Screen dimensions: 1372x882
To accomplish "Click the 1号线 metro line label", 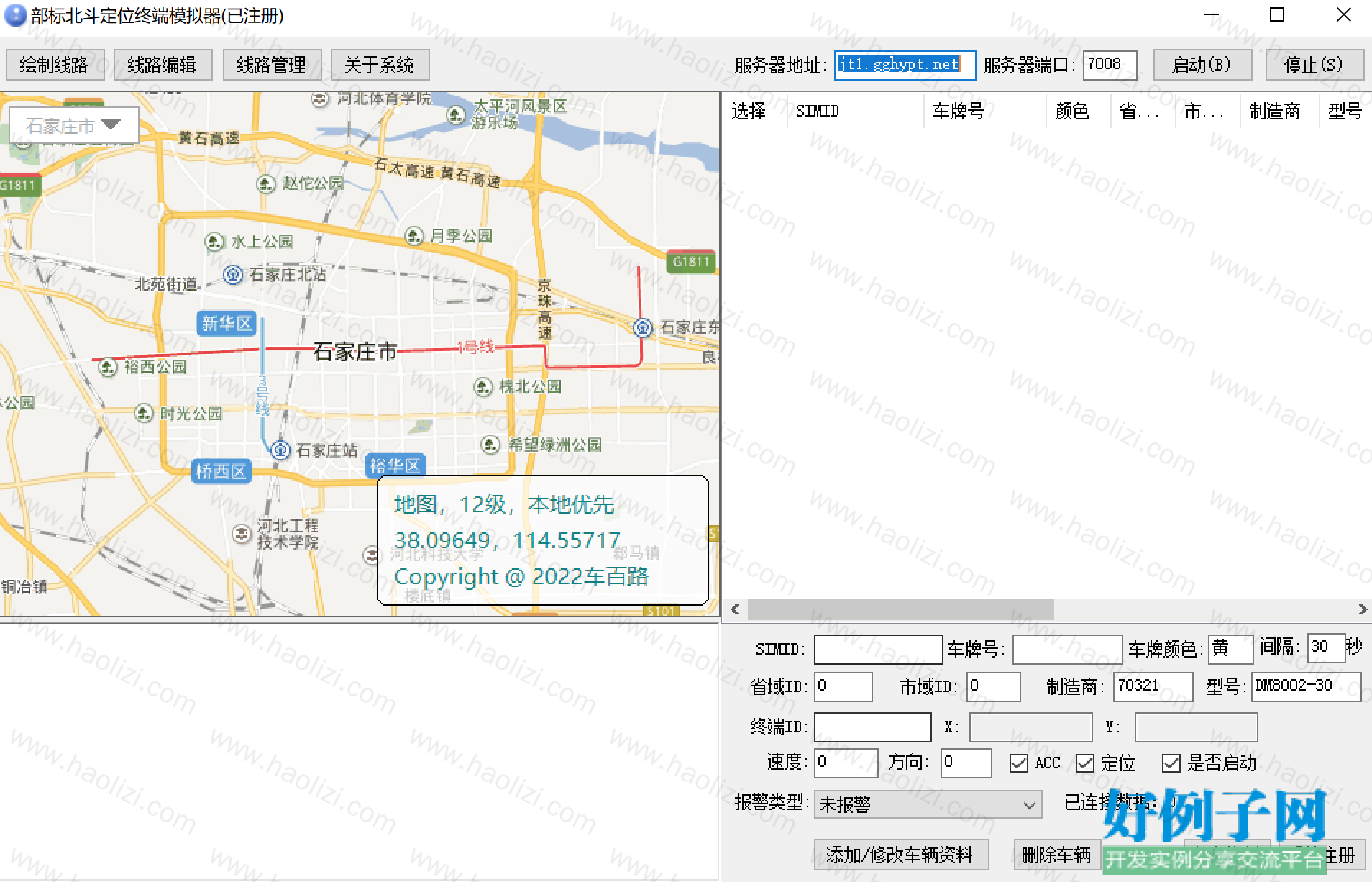I will [x=476, y=347].
